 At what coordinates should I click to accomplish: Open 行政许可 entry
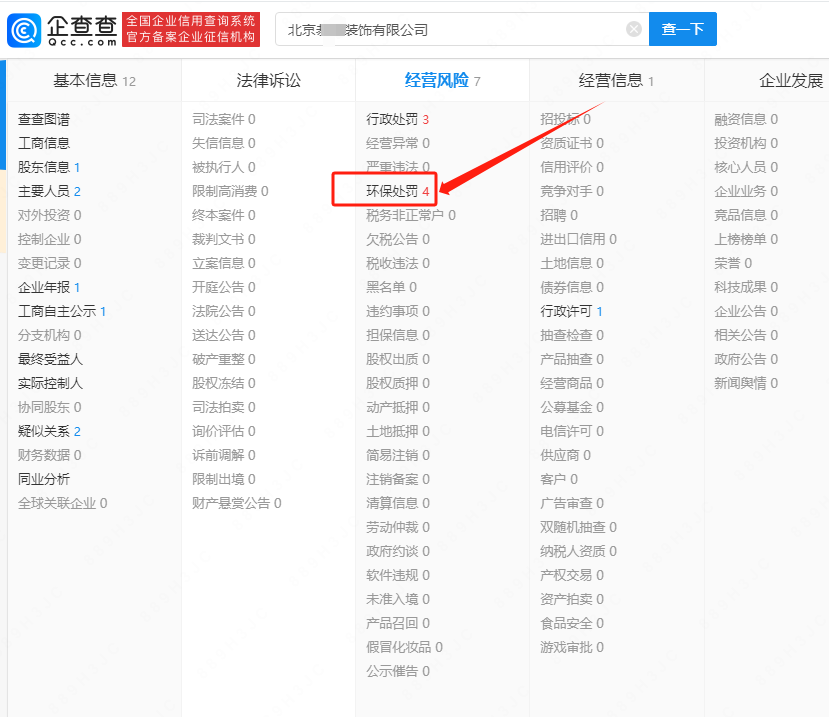(572, 311)
